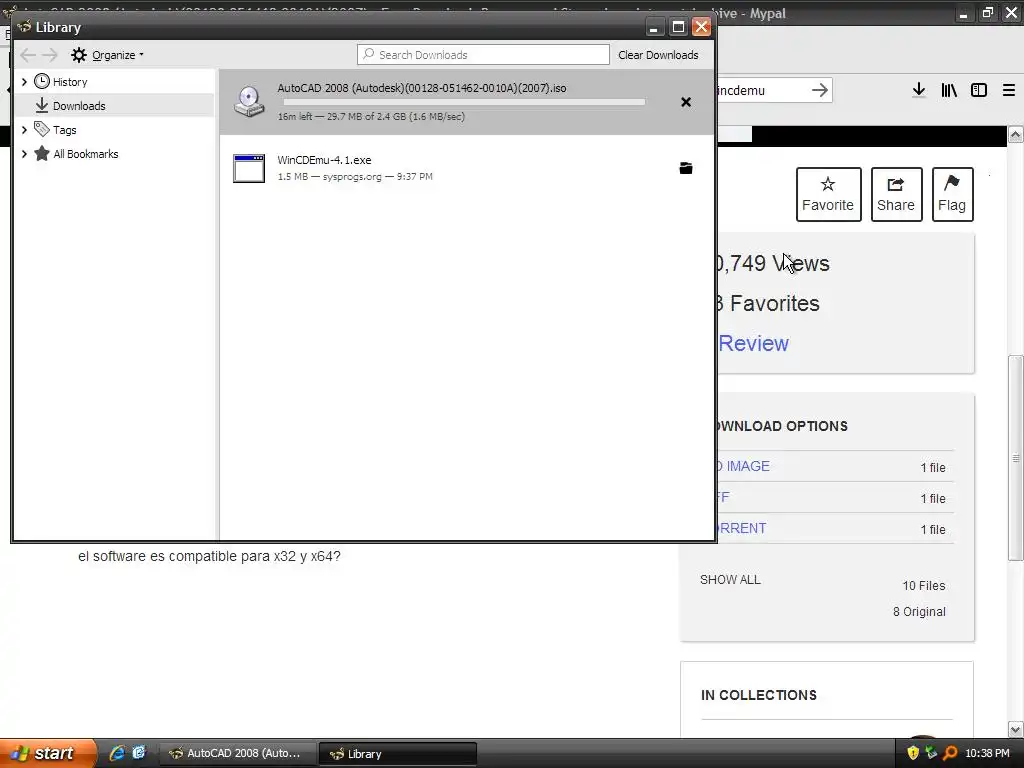Open the TORRENT download option
This screenshot has height=768, width=1024.
tap(742, 528)
